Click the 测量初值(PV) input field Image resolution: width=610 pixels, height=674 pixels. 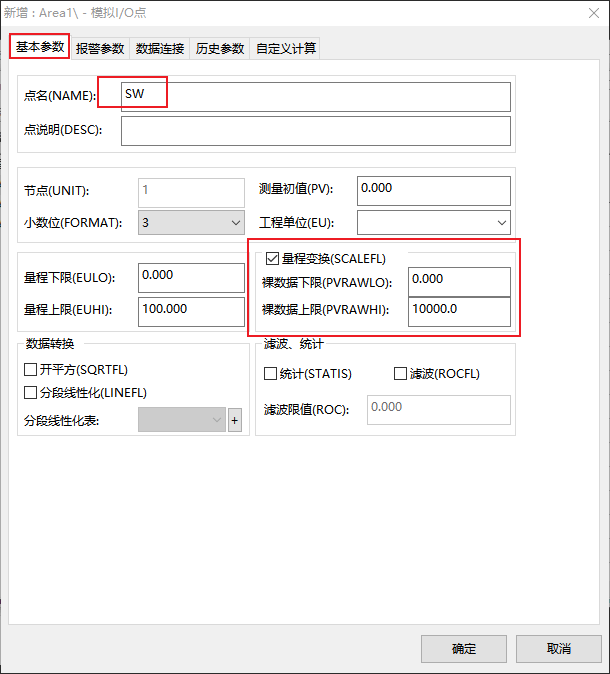pyautogui.click(x=434, y=191)
